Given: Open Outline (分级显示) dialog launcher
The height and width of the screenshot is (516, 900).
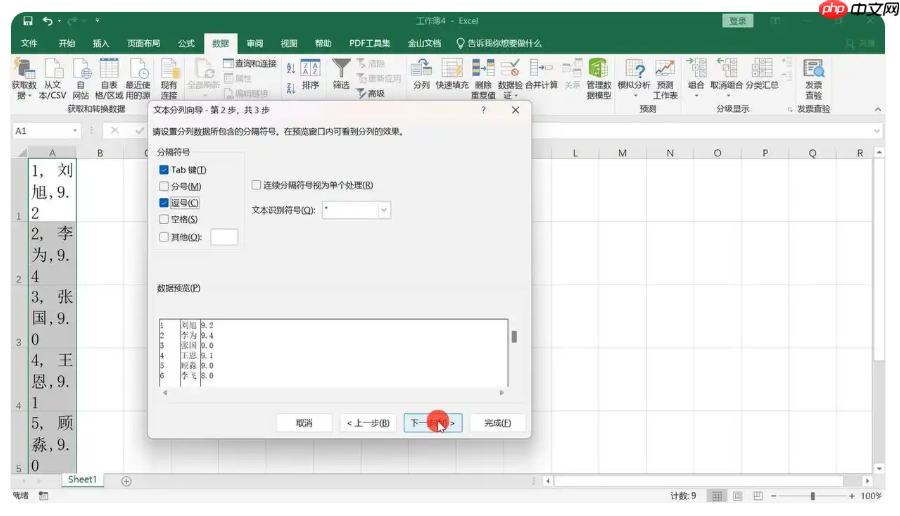Looking at the screenshot, I should [x=790, y=109].
